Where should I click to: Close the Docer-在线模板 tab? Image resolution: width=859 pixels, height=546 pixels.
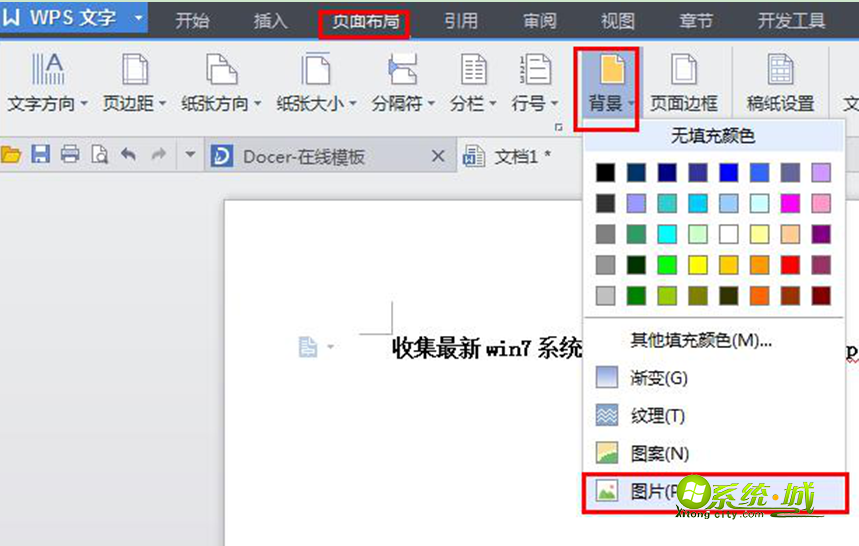point(437,156)
